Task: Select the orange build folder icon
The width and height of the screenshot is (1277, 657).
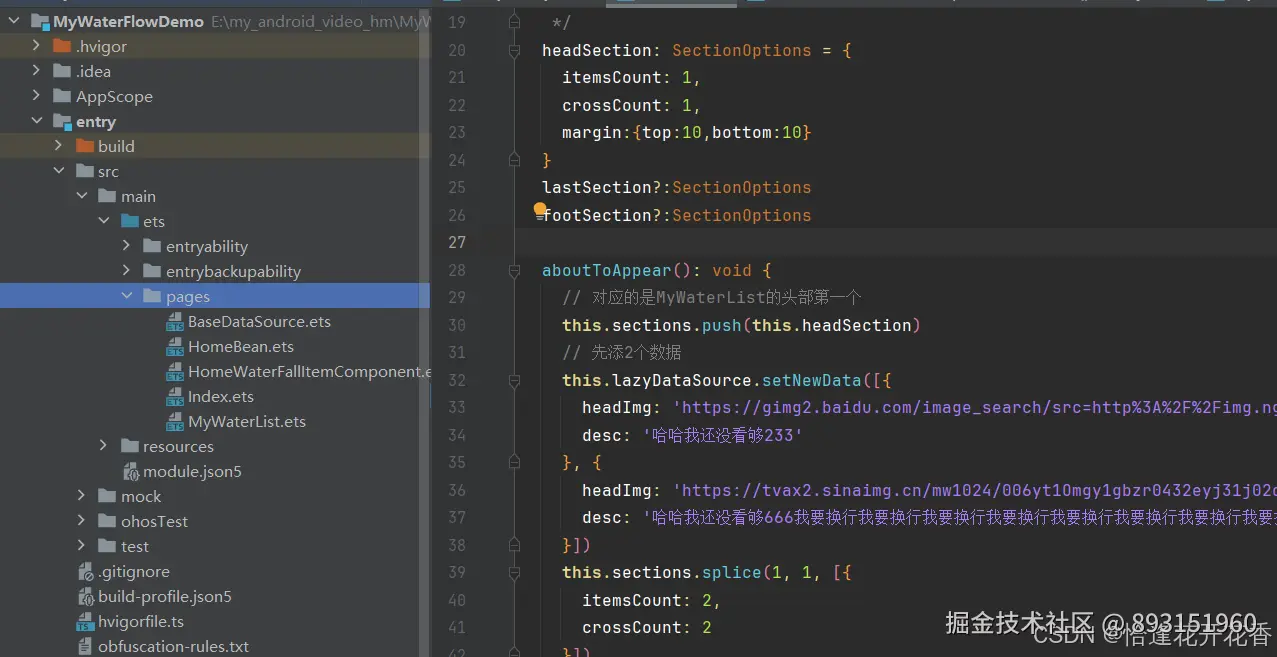Action: [84, 146]
